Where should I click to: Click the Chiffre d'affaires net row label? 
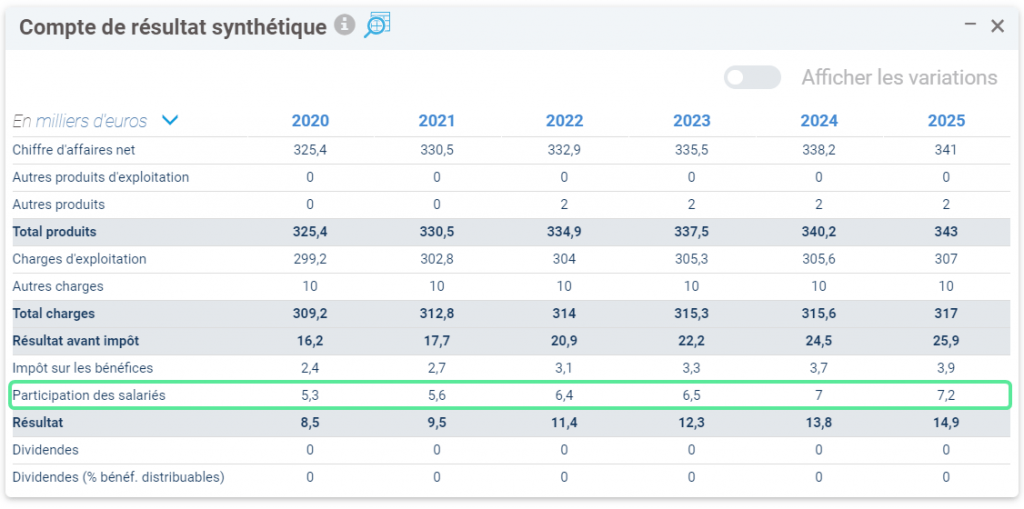pyautogui.click(x=74, y=150)
